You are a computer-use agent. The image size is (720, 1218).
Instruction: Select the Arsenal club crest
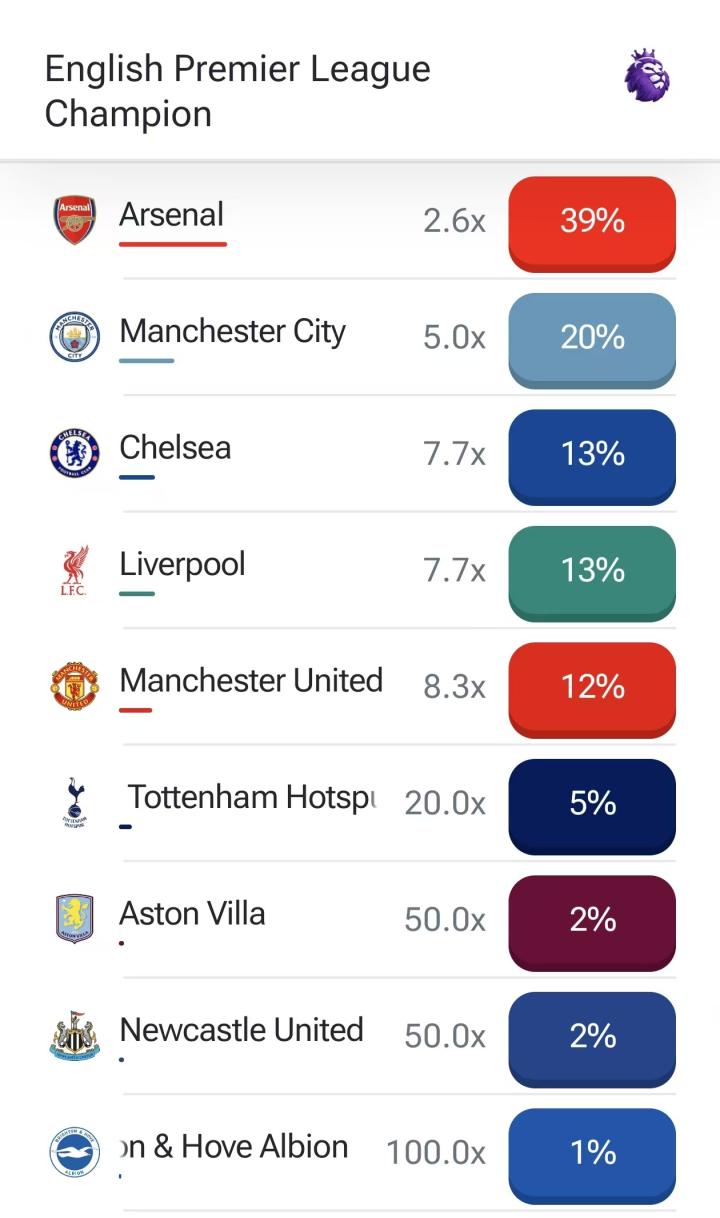[75, 220]
